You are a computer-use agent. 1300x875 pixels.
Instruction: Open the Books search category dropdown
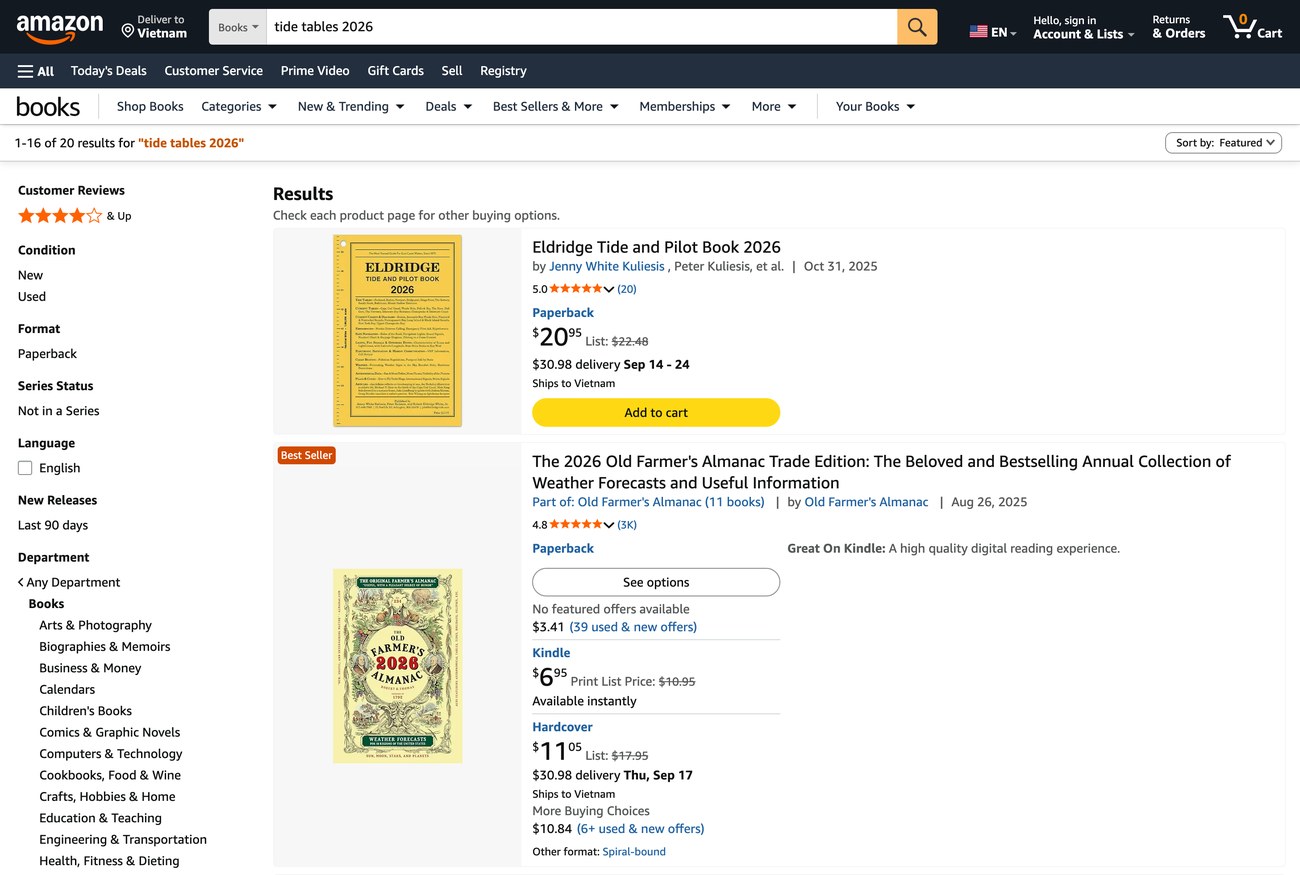click(x=238, y=27)
